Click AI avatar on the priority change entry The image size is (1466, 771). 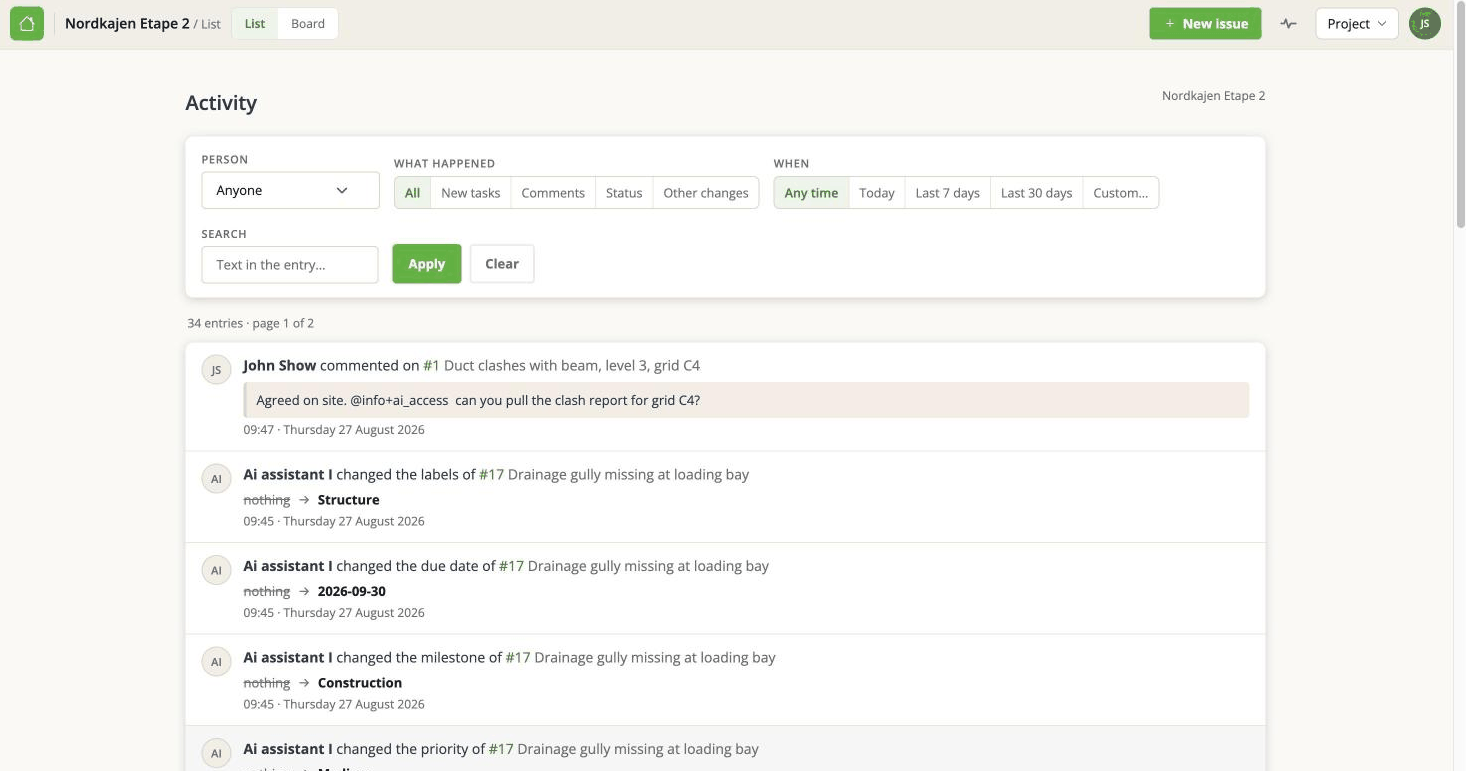(x=216, y=753)
